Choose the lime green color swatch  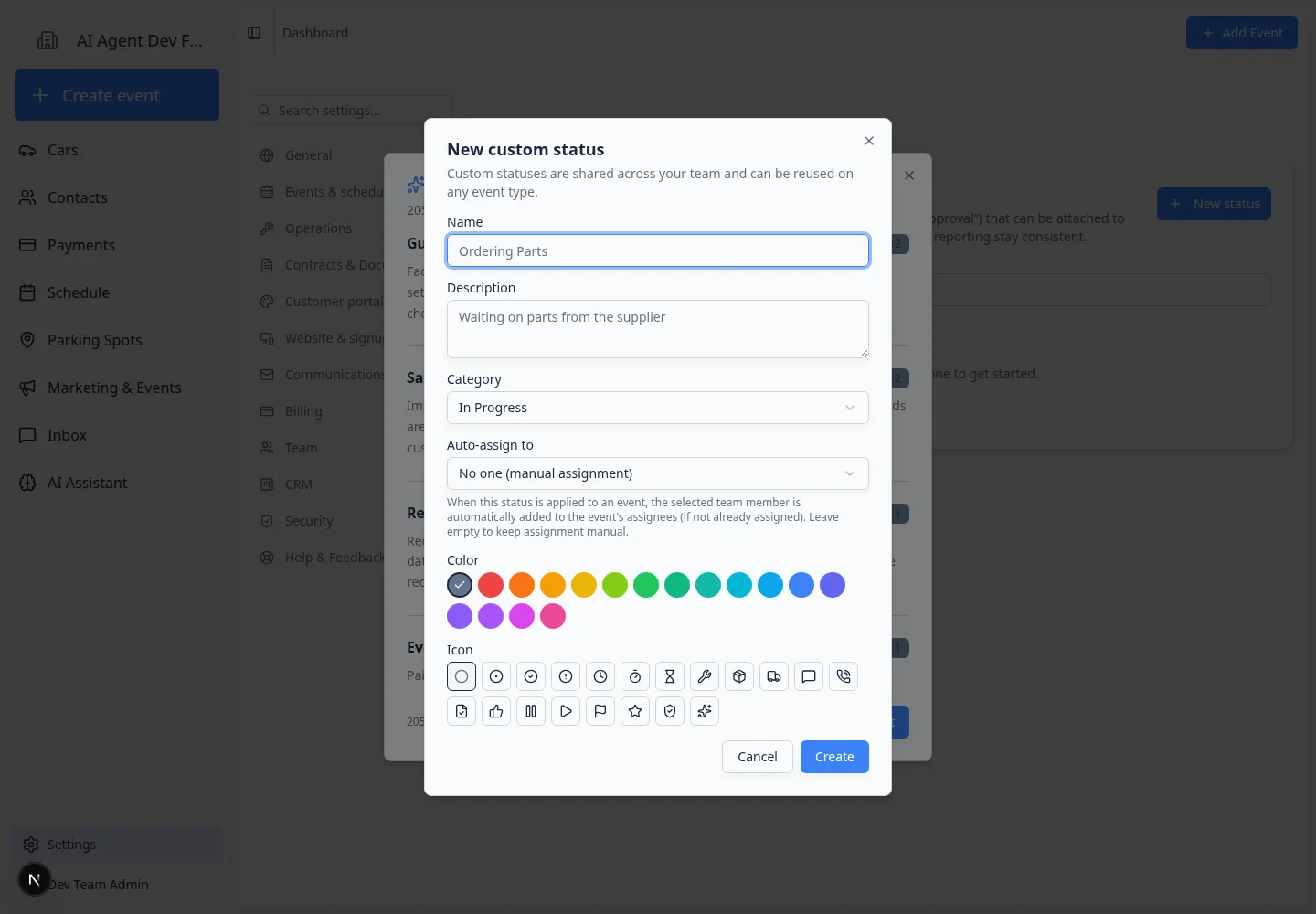coord(615,585)
